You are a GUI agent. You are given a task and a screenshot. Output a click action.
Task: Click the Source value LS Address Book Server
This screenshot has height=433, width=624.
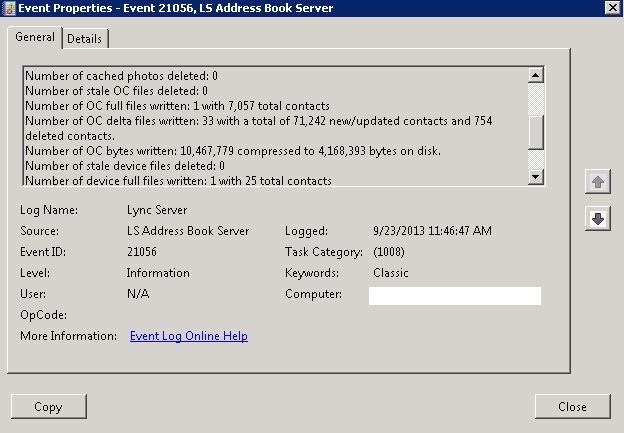(x=187, y=231)
